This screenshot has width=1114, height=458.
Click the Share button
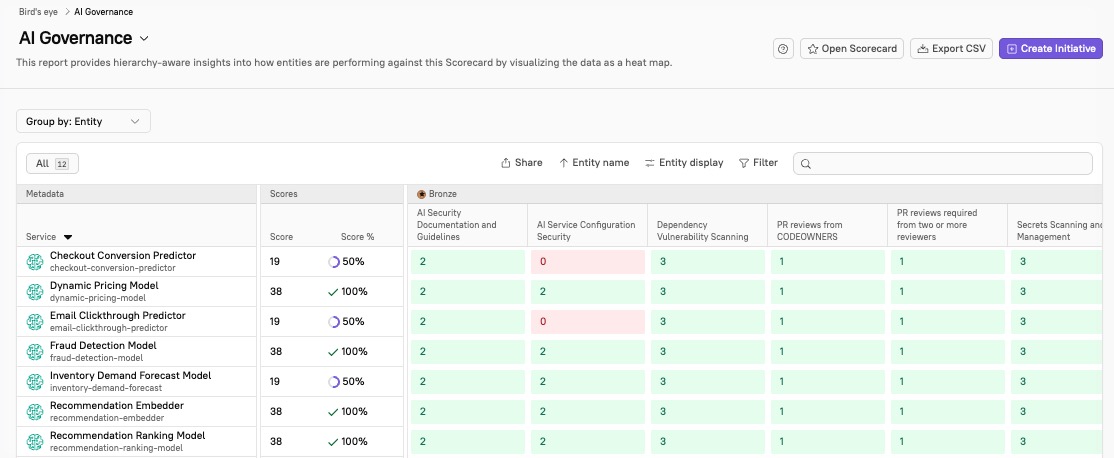521,163
